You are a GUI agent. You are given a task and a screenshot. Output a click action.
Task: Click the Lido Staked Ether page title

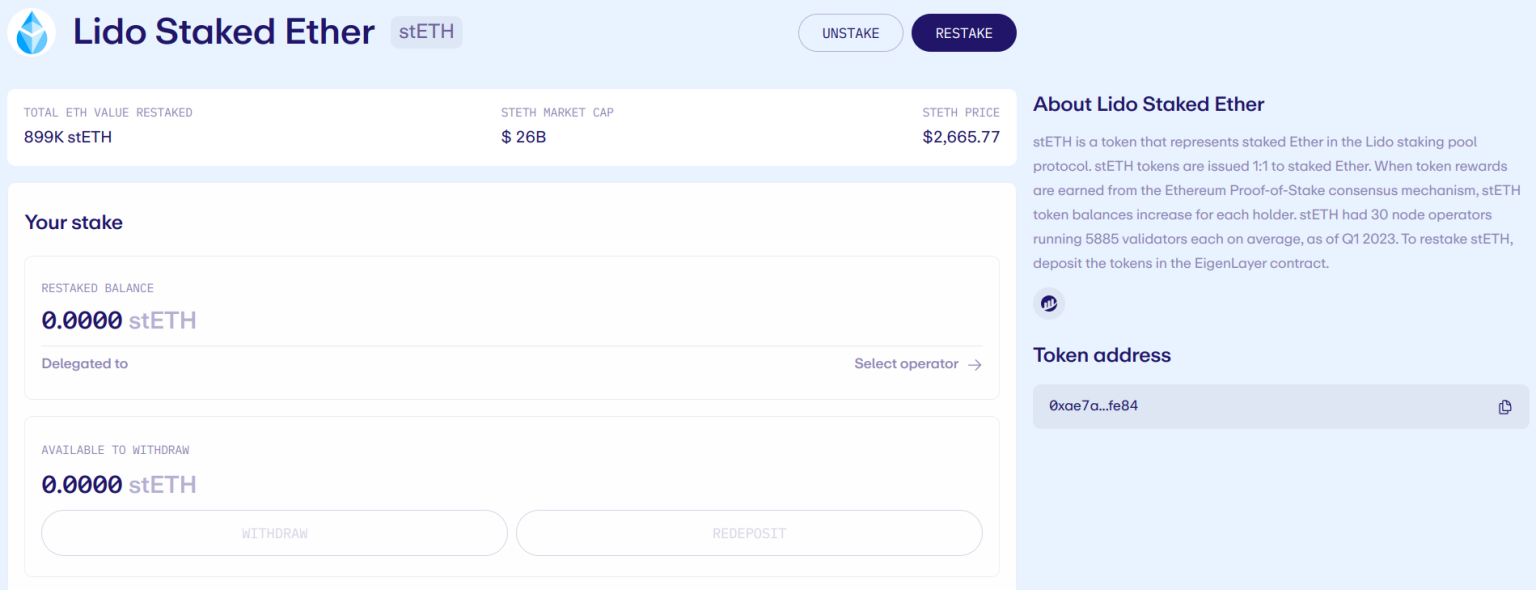point(224,32)
